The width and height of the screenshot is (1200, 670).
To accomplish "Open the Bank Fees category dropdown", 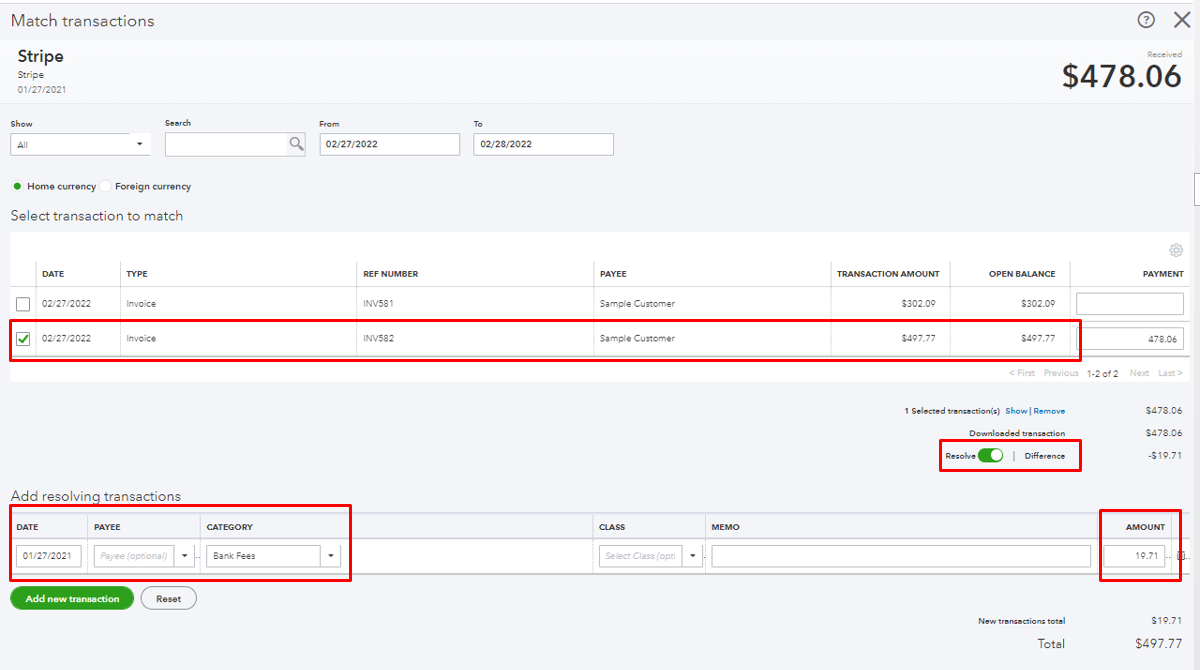I will pos(331,555).
